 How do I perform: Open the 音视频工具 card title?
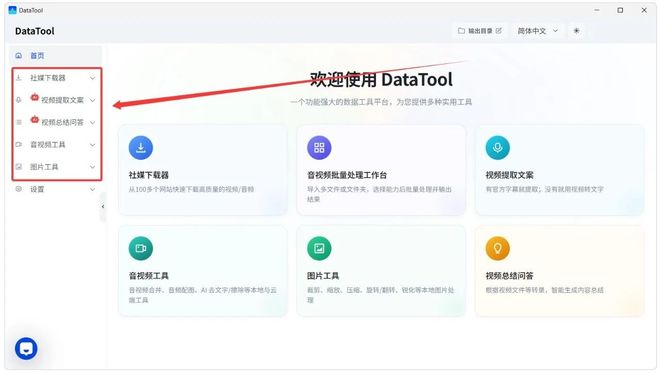[149, 276]
